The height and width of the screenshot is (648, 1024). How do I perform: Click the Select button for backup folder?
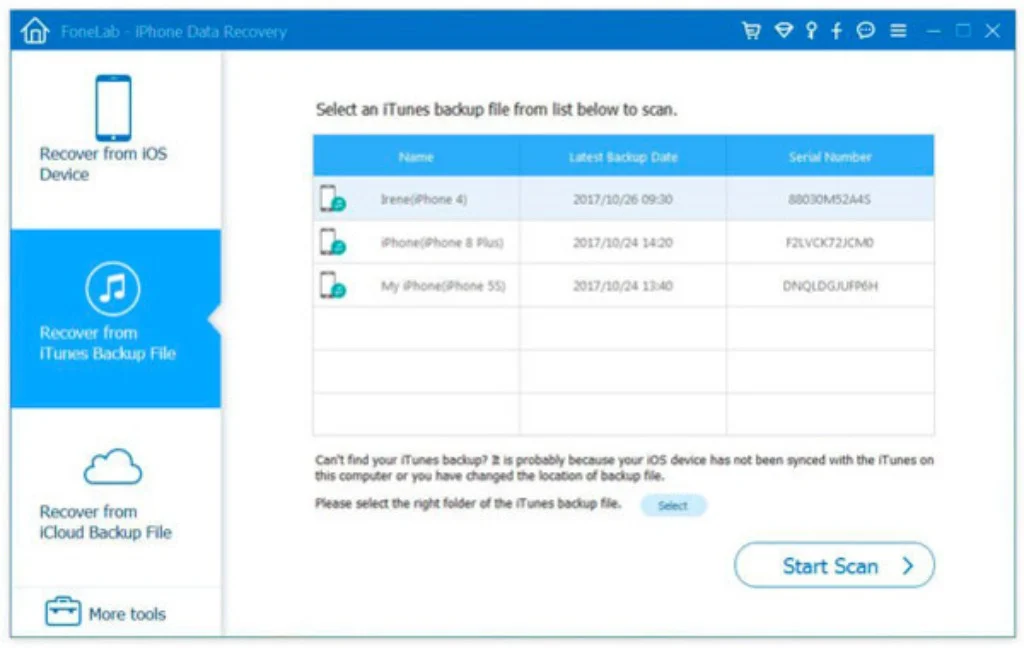coord(673,505)
